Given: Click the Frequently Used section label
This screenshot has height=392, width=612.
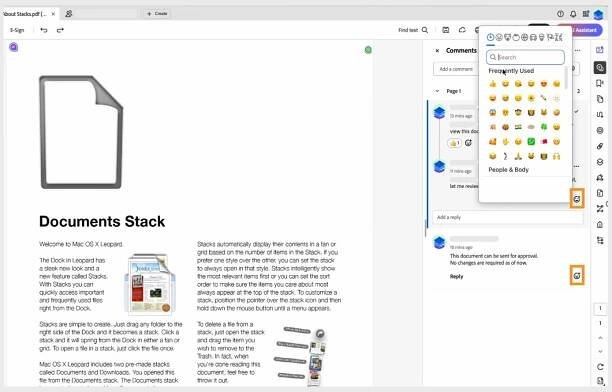Looking at the screenshot, I should [511, 71].
